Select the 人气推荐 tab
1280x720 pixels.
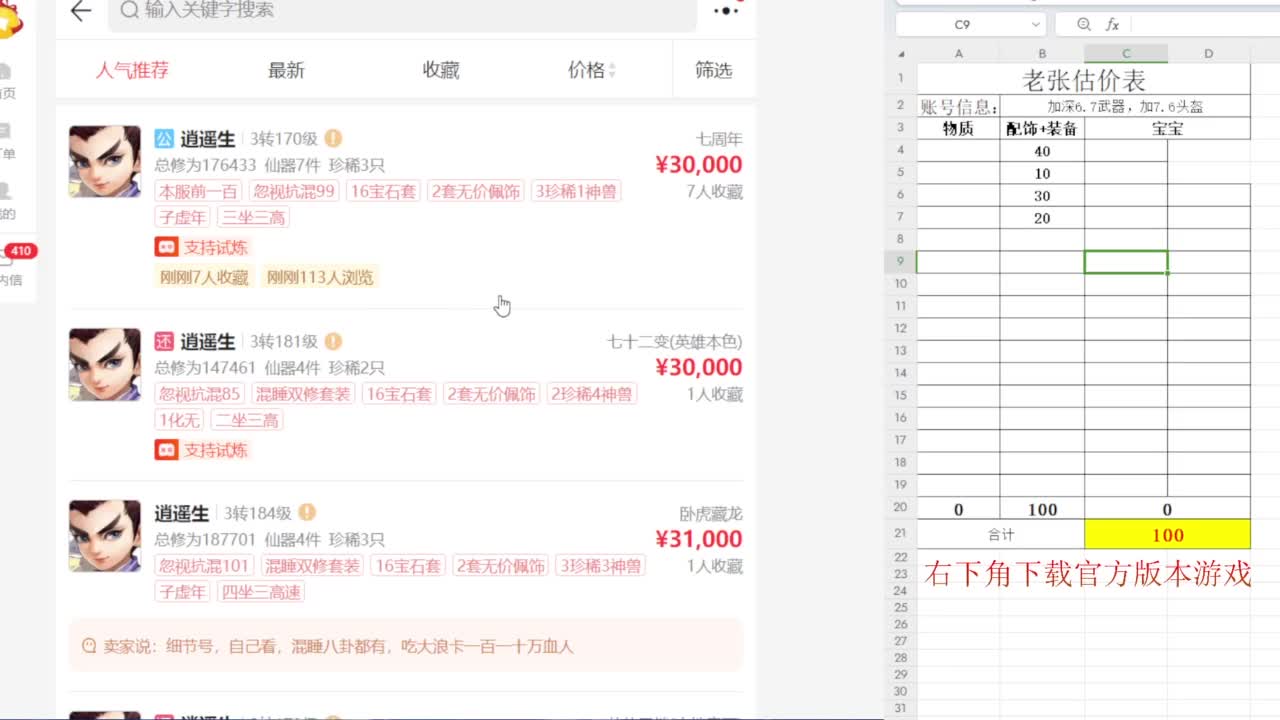132,70
